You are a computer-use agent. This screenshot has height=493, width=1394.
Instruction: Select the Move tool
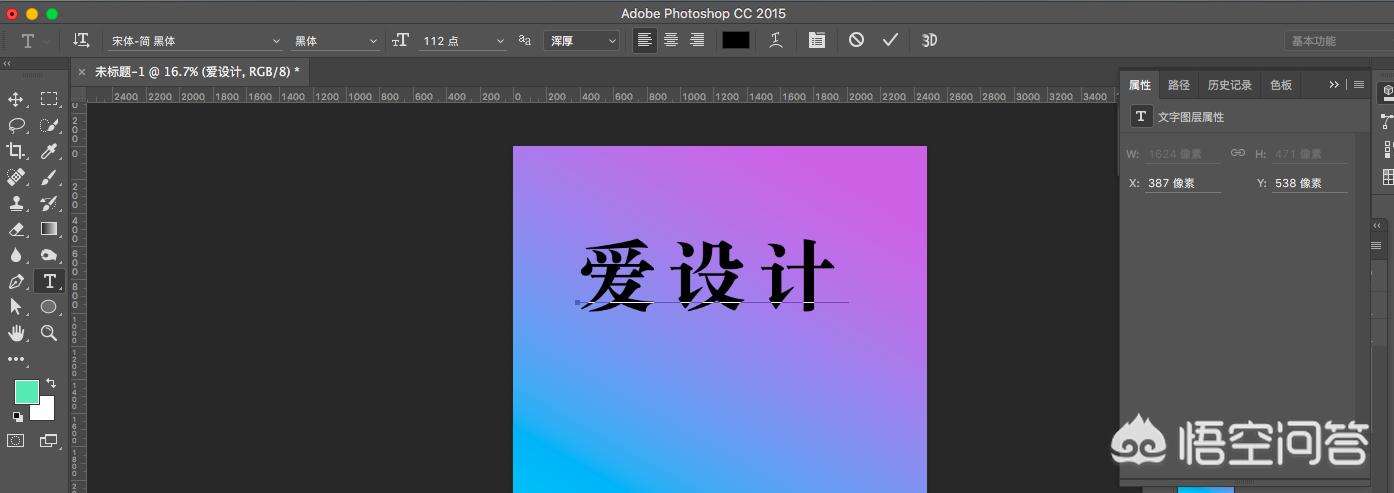(x=16, y=99)
